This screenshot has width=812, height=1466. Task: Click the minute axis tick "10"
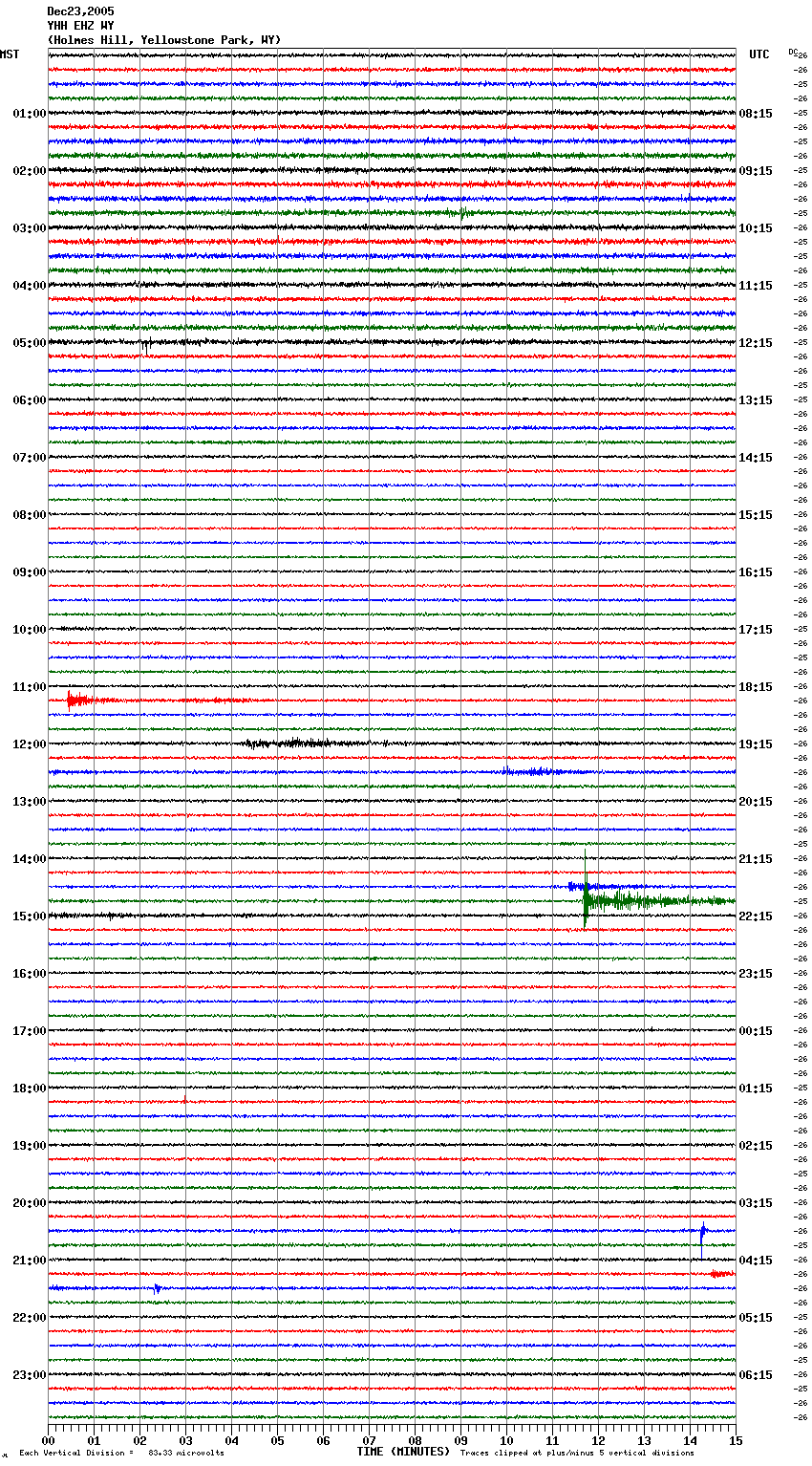506,1440
